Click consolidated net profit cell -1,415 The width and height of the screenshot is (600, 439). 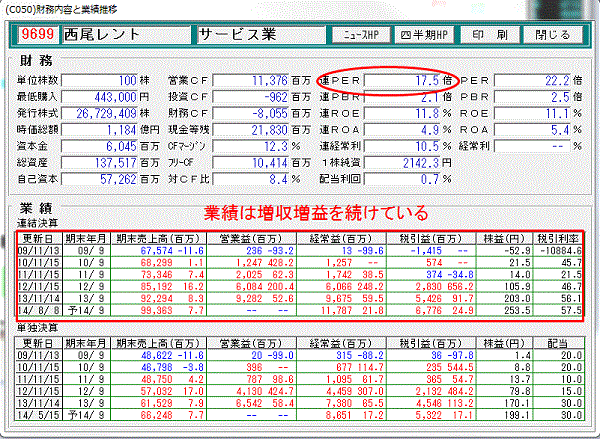click(426, 251)
